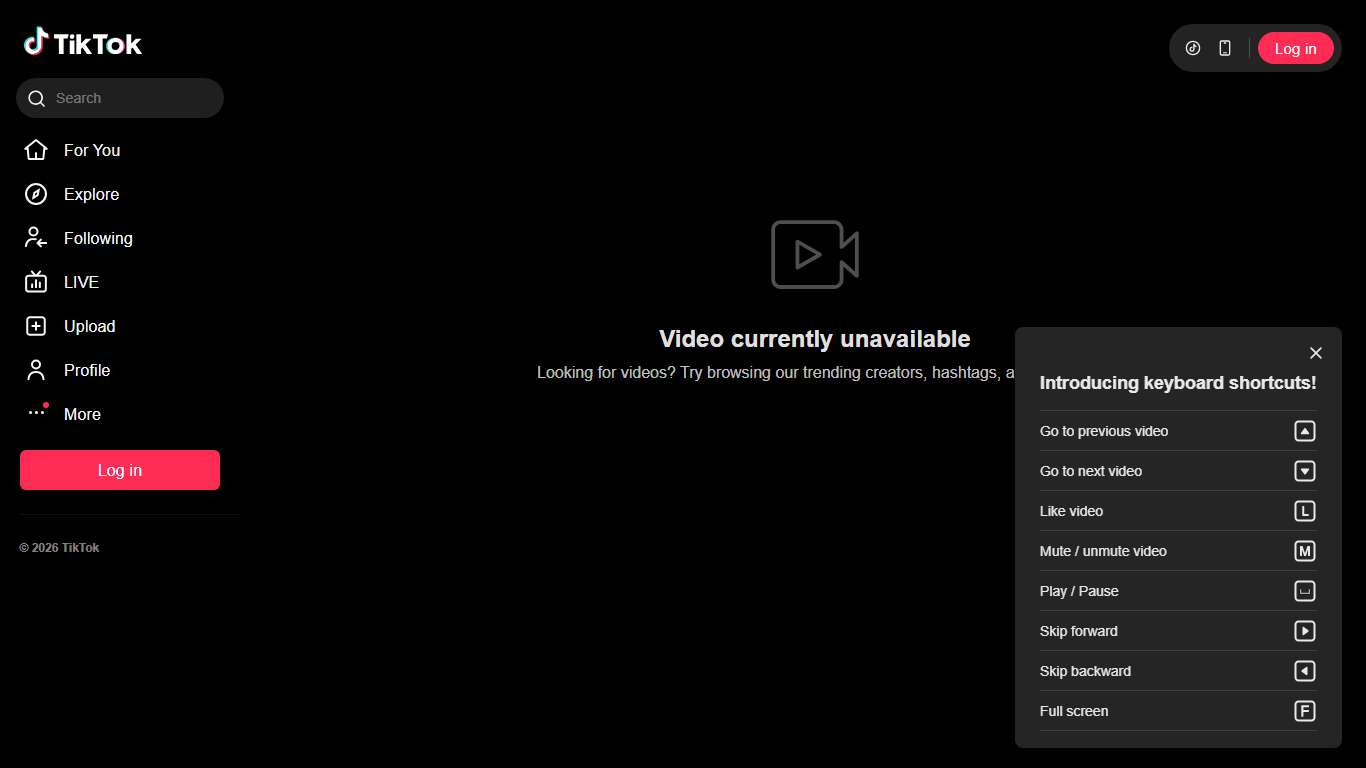Click the mobile phone app icon
Image resolution: width=1366 pixels, height=768 pixels.
(1225, 48)
